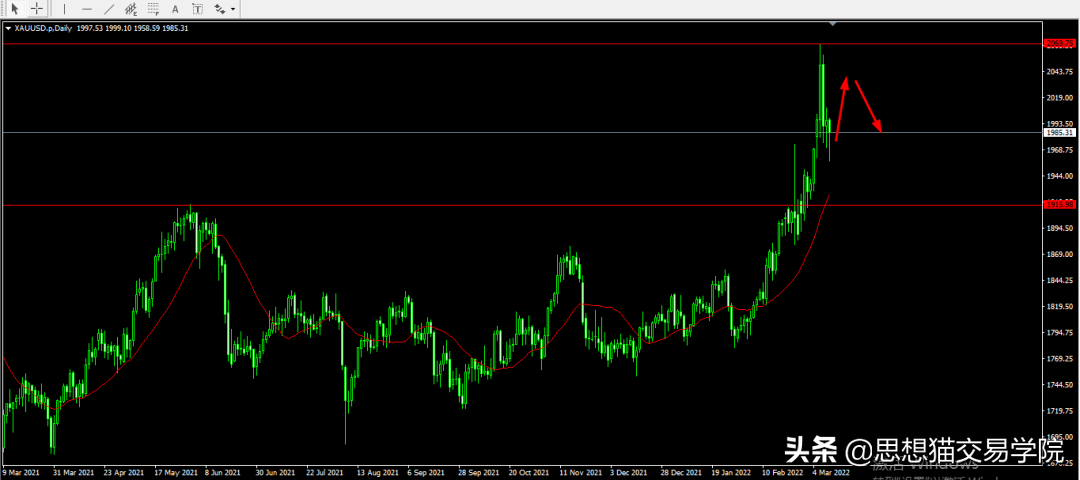Screen dimensions: 1080x480
Task: Click the chart shift triangle marker at top
Action: [833, 23]
